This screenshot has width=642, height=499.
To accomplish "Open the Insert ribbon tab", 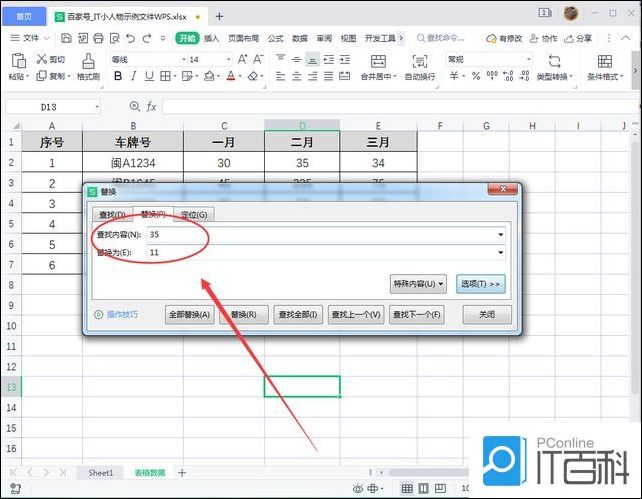I will (x=211, y=38).
